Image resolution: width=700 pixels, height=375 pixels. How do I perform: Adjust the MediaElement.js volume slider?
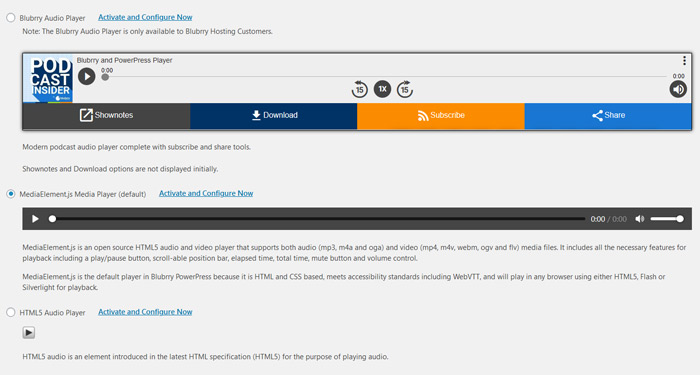[x=667, y=219]
